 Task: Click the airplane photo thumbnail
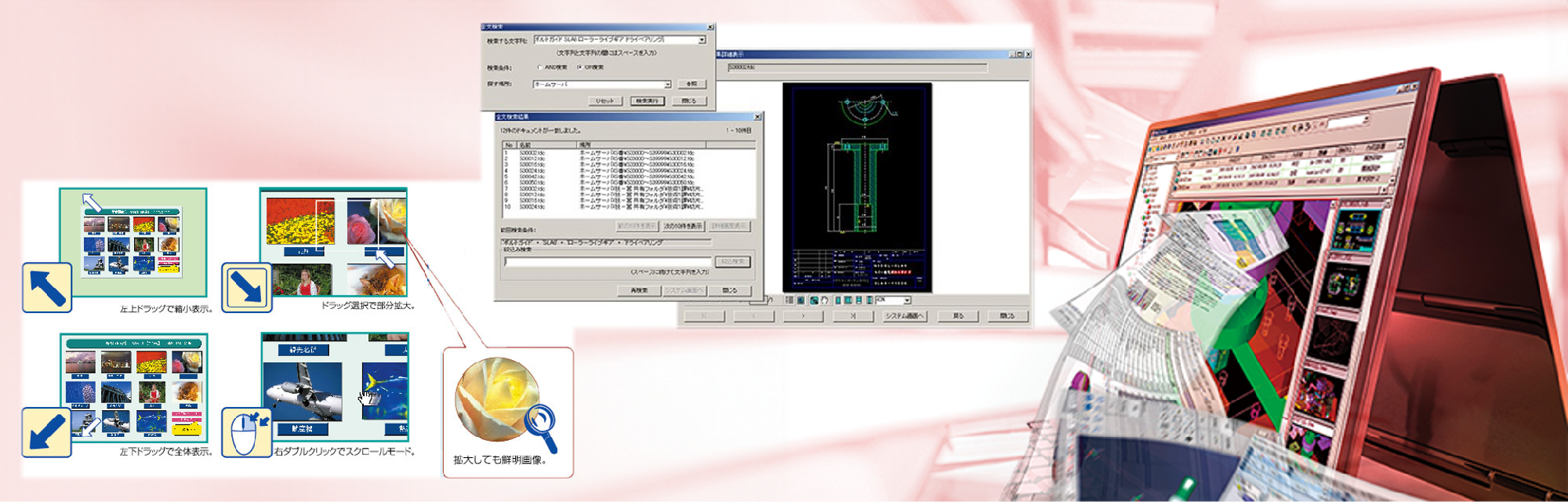tap(303, 392)
